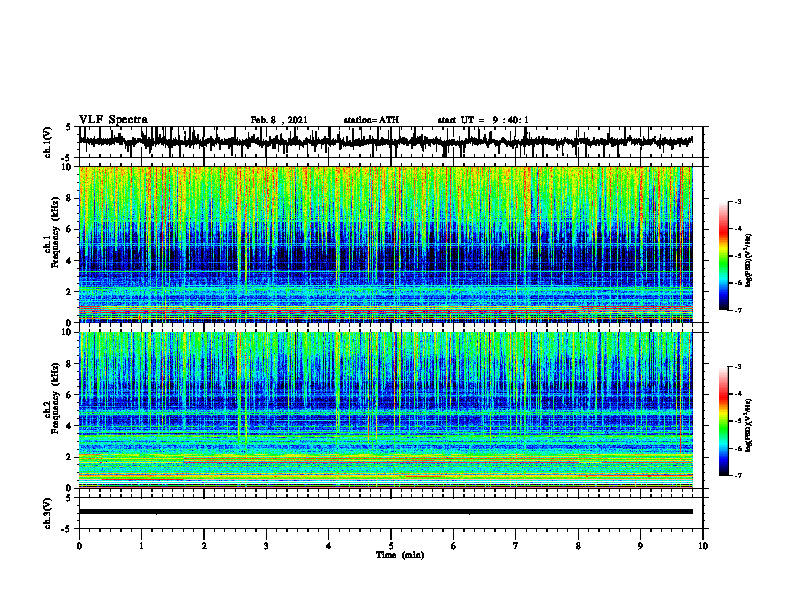The width and height of the screenshot is (792, 612).
Task: Click time axis tick label "7"
Action: tap(516, 546)
